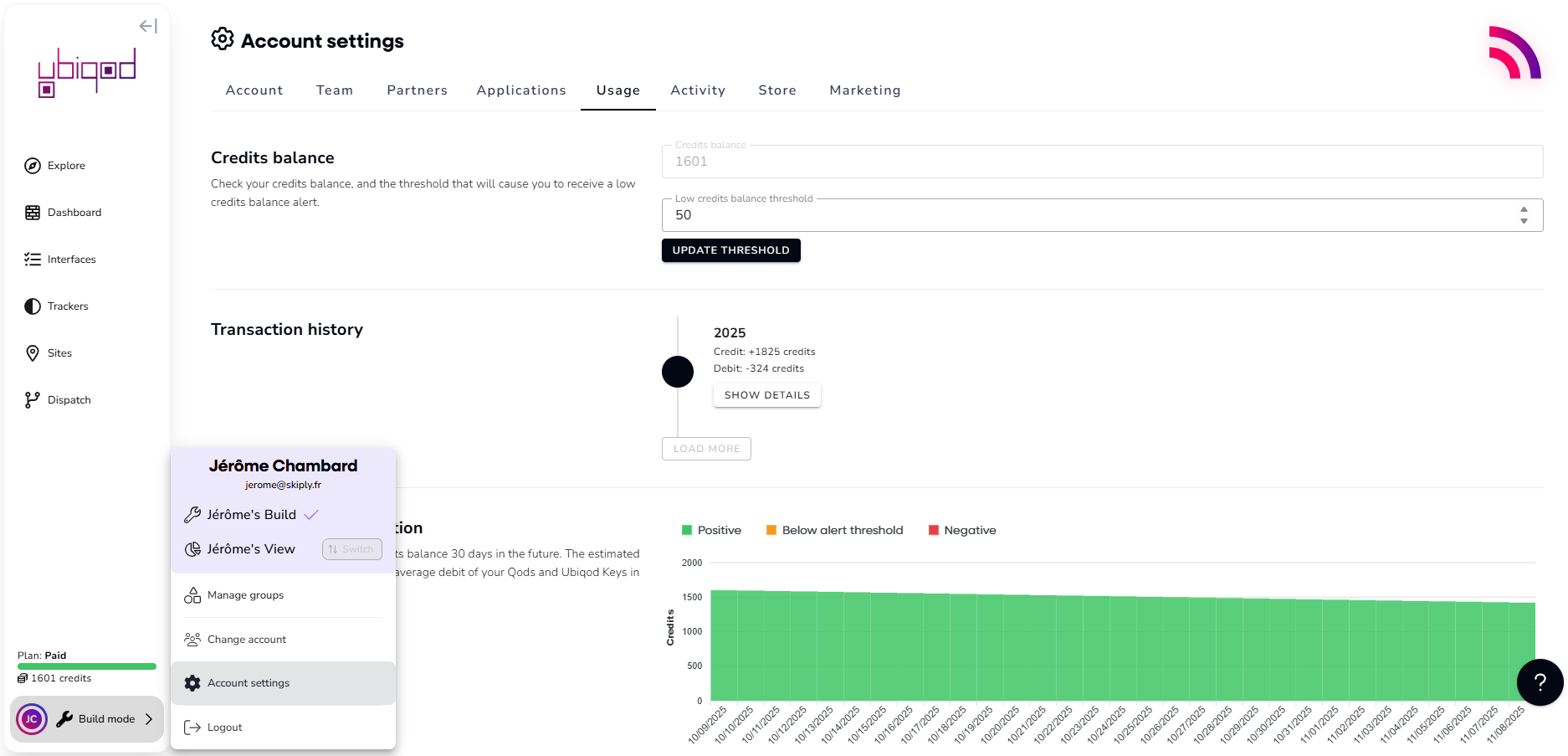The width and height of the screenshot is (1568, 756).
Task: Open the help question mark button
Action: pos(1540,682)
